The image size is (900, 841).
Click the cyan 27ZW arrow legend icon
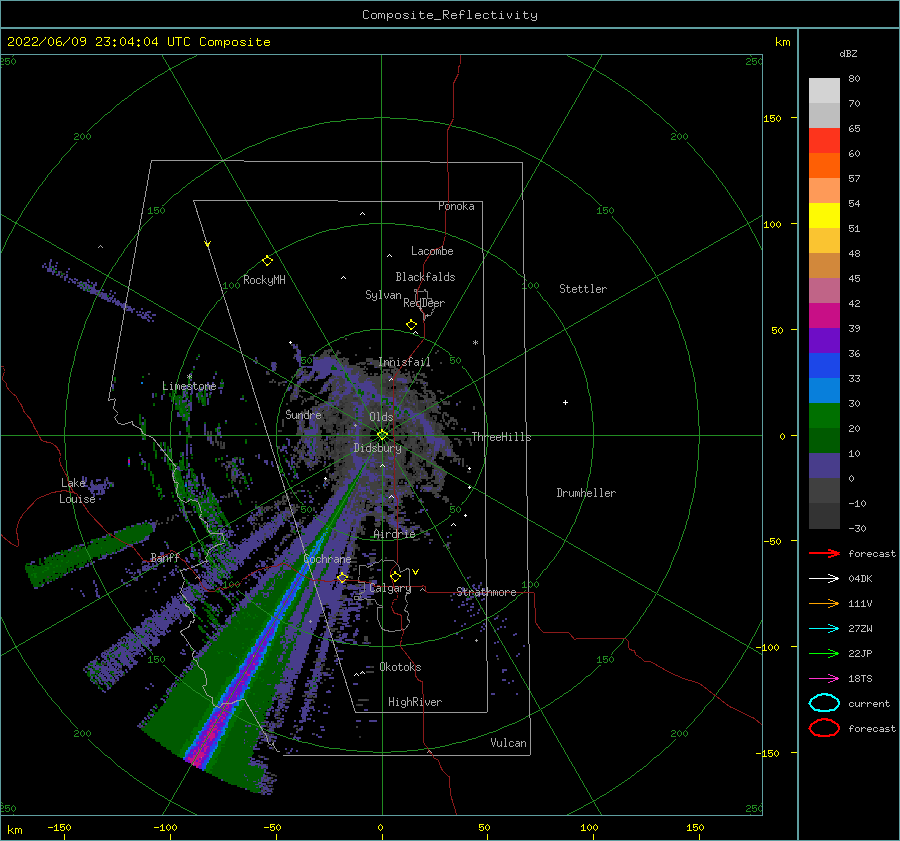(x=824, y=629)
